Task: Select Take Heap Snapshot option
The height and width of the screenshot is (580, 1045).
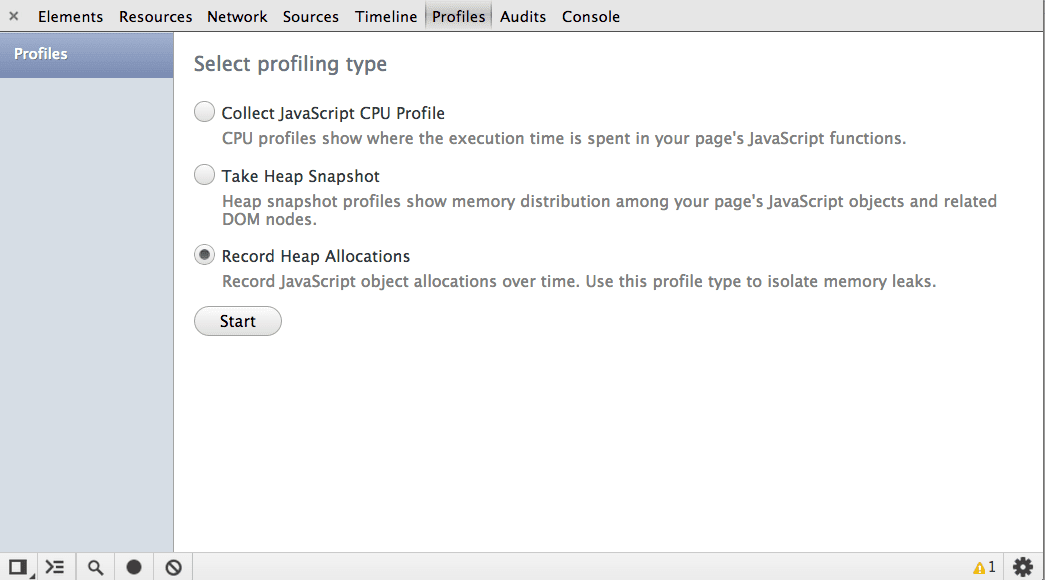Action: [204, 174]
